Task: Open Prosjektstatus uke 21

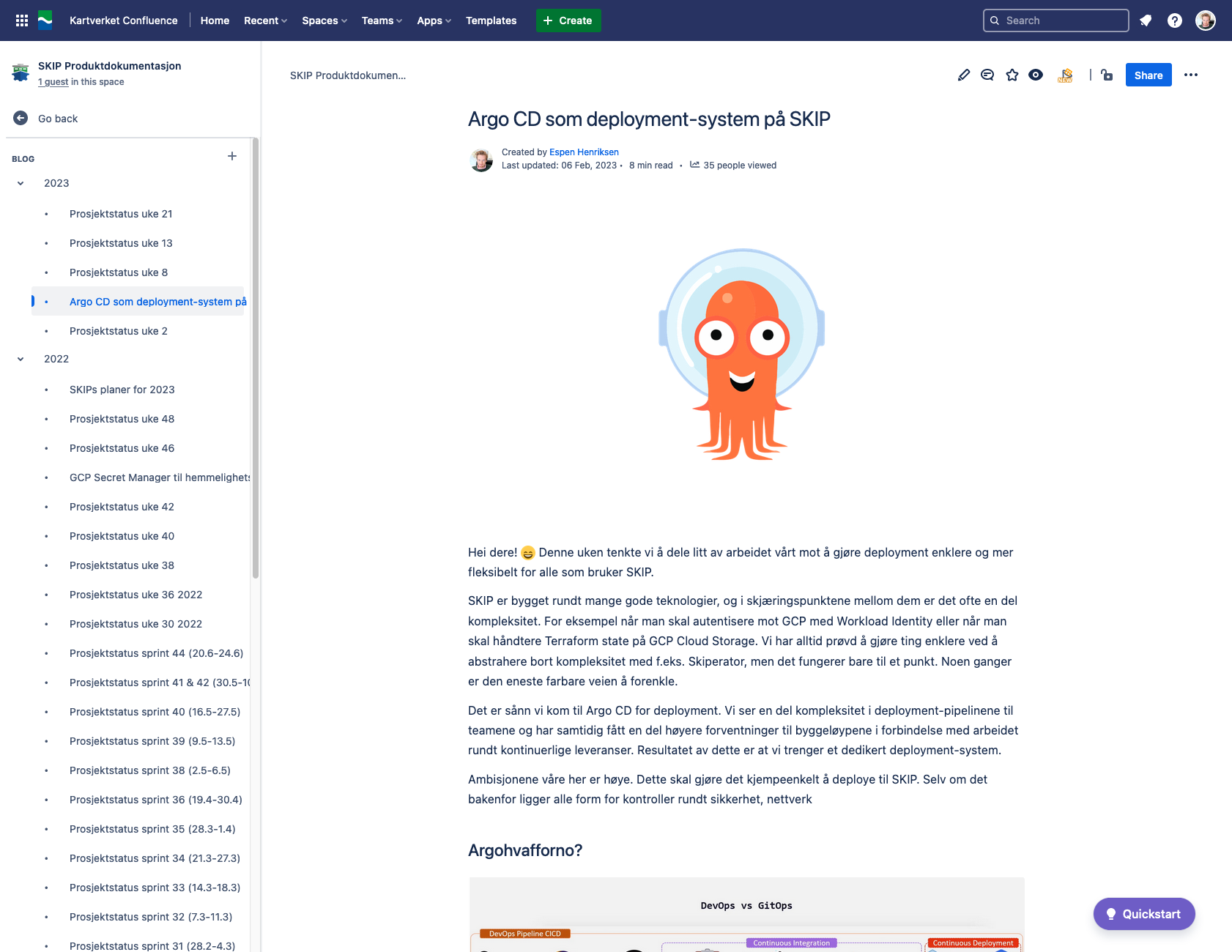Action: pyautogui.click(x=121, y=214)
